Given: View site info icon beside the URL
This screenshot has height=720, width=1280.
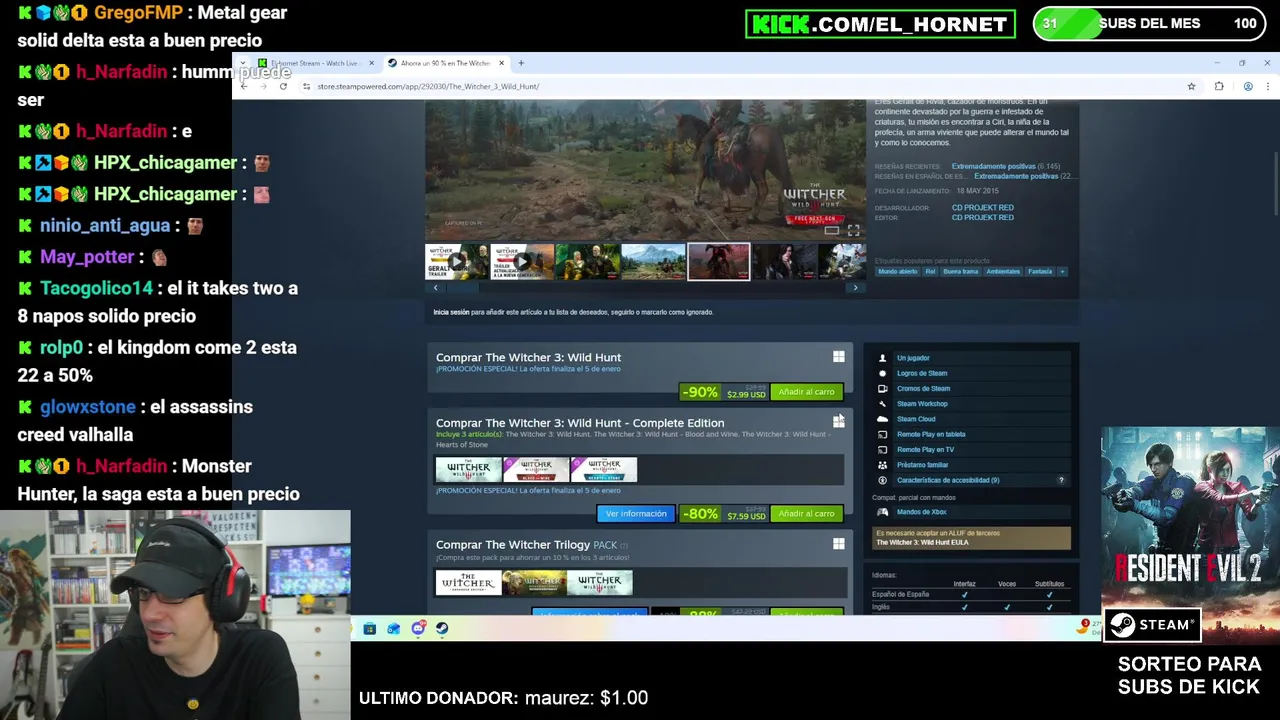Looking at the screenshot, I should point(306,86).
